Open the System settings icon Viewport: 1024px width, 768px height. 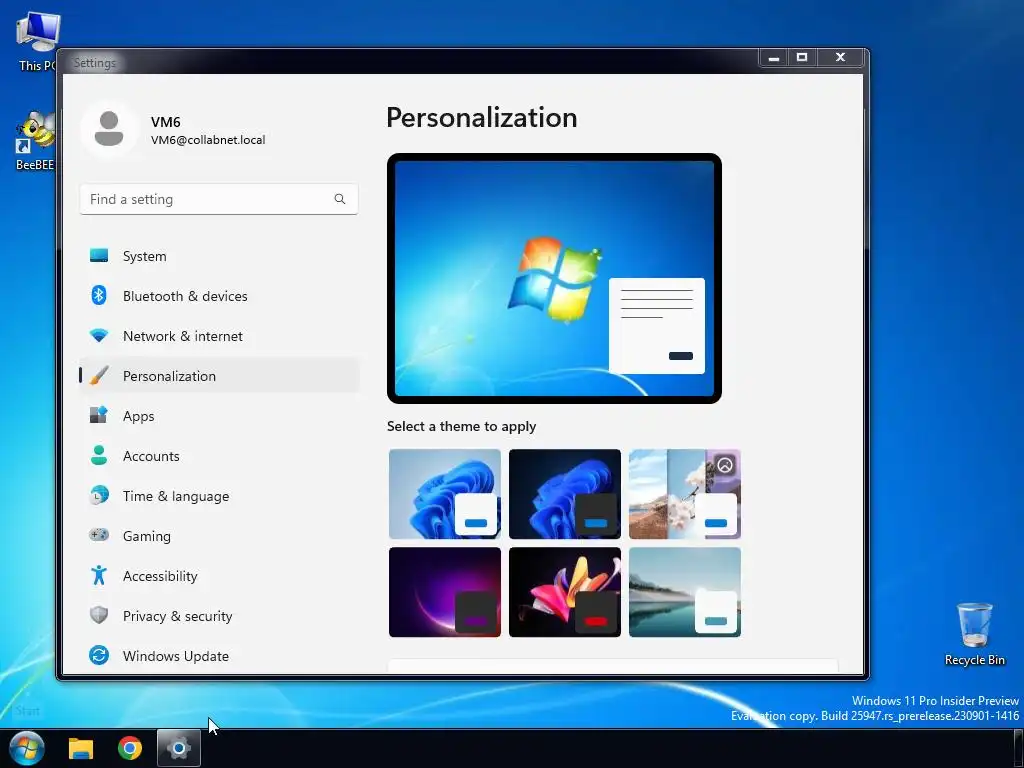pos(99,255)
